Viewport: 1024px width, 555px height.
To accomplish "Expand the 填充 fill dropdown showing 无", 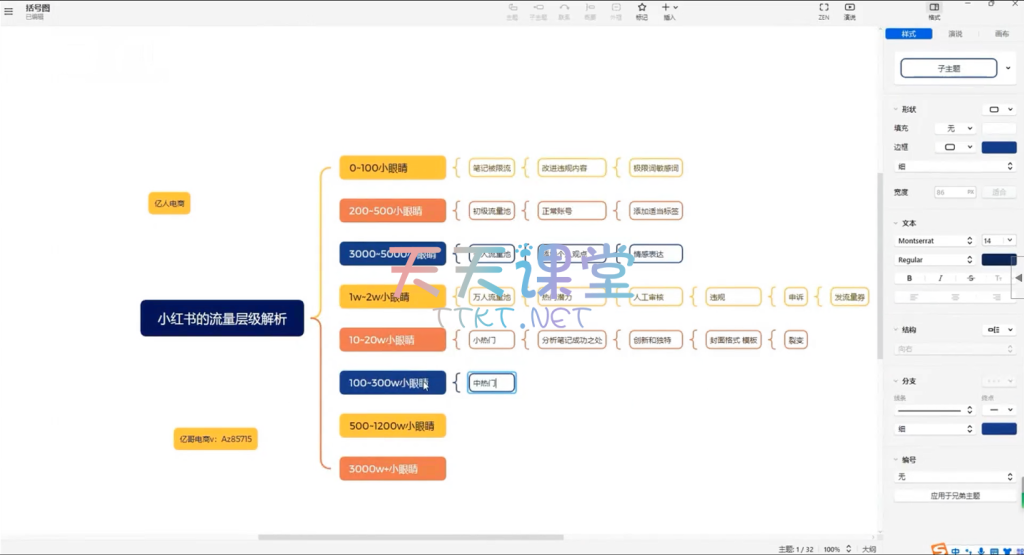I will [954, 128].
